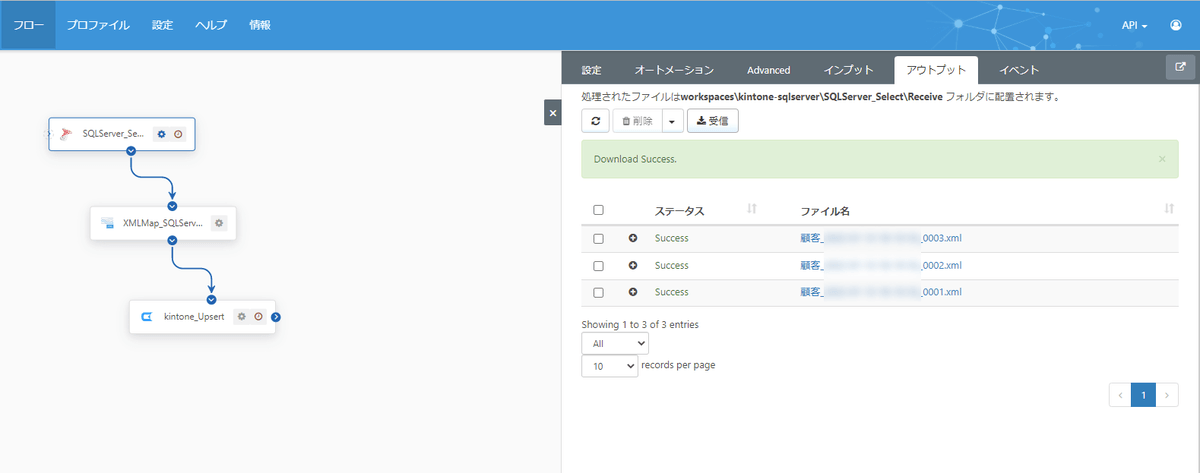
Task: Click right-side output arrow of kintone_Upsert
Action: pyautogui.click(x=276, y=317)
